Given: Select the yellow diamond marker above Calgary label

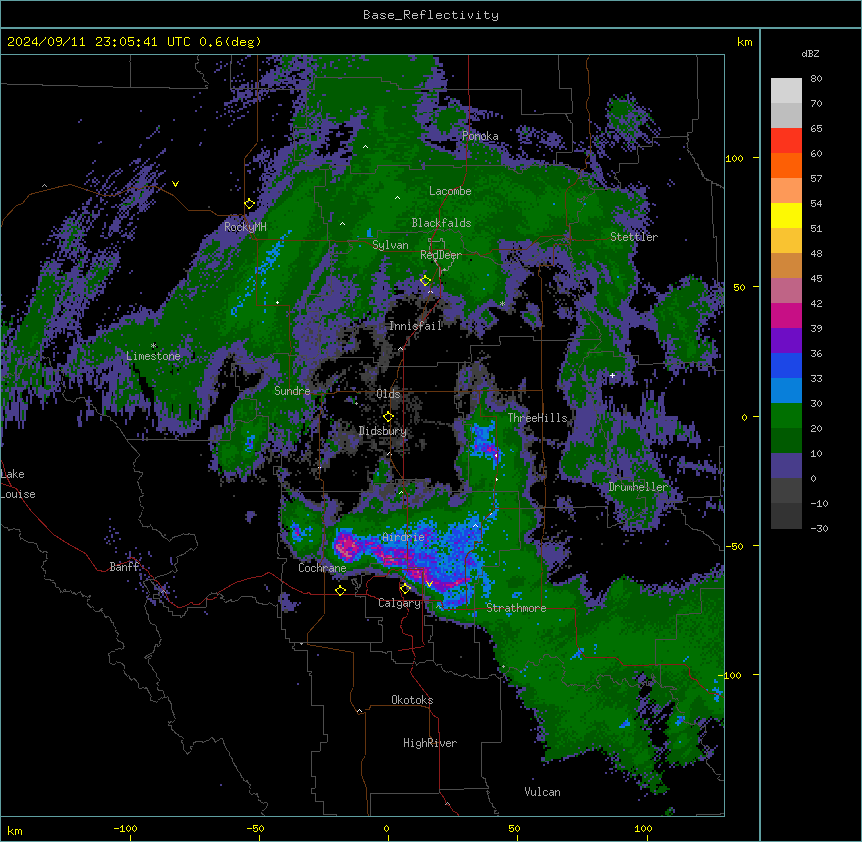Looking at the screenshot, I should pyautogui.click(x=405, y=589).
